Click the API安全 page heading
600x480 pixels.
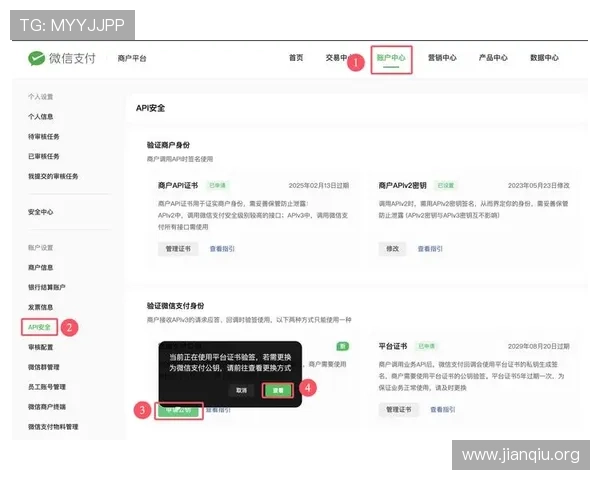pyautogui.click(x=150, y=108)
